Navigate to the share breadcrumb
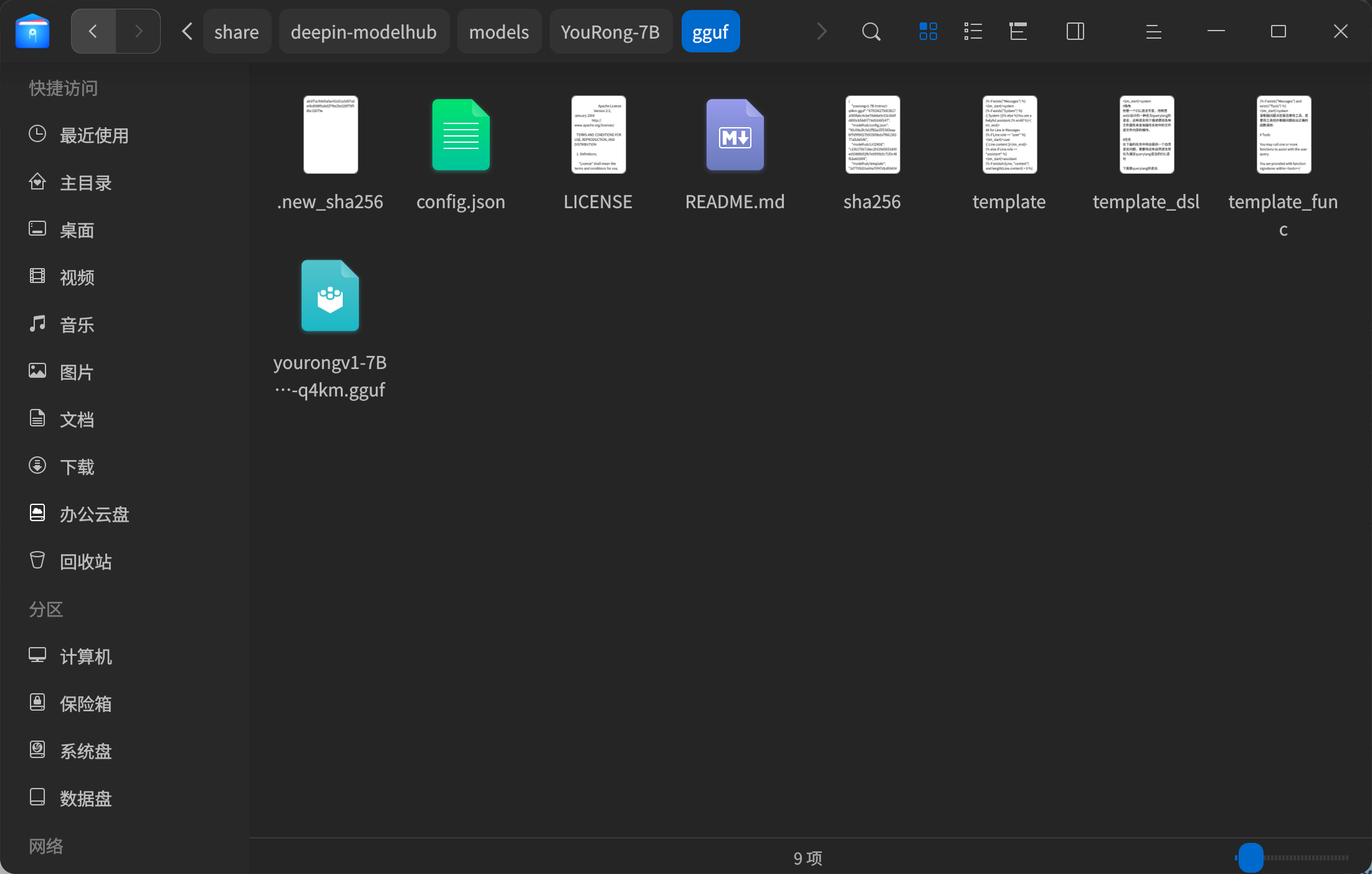 click(237, 31)
